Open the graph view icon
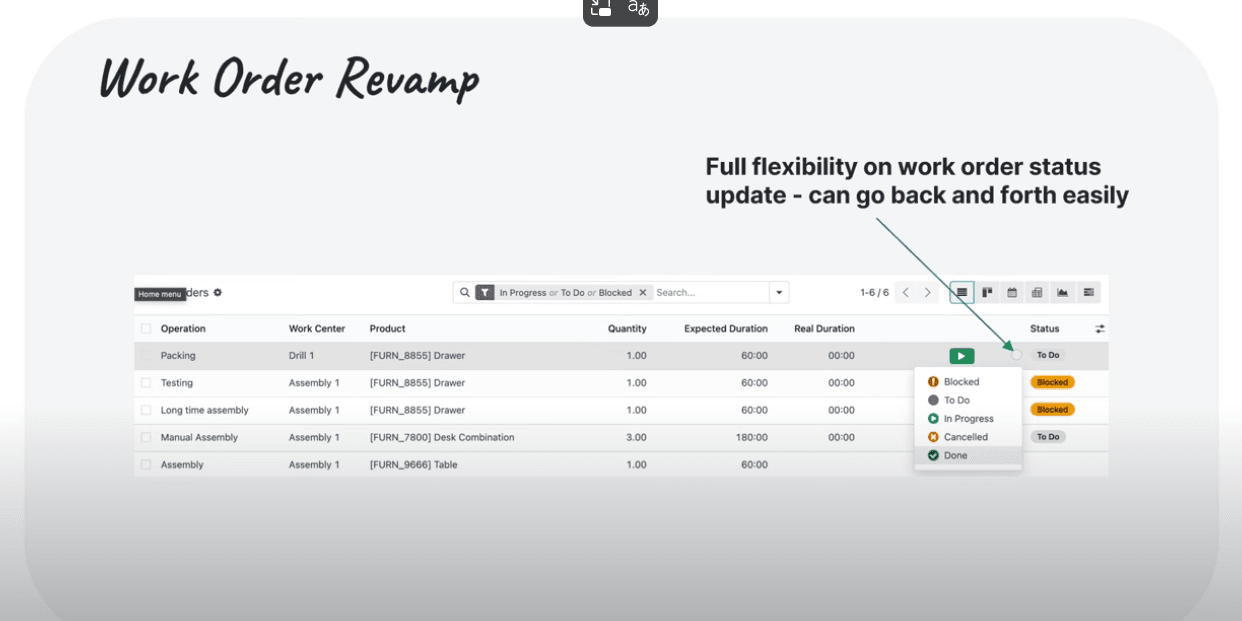 point(1062,292)
